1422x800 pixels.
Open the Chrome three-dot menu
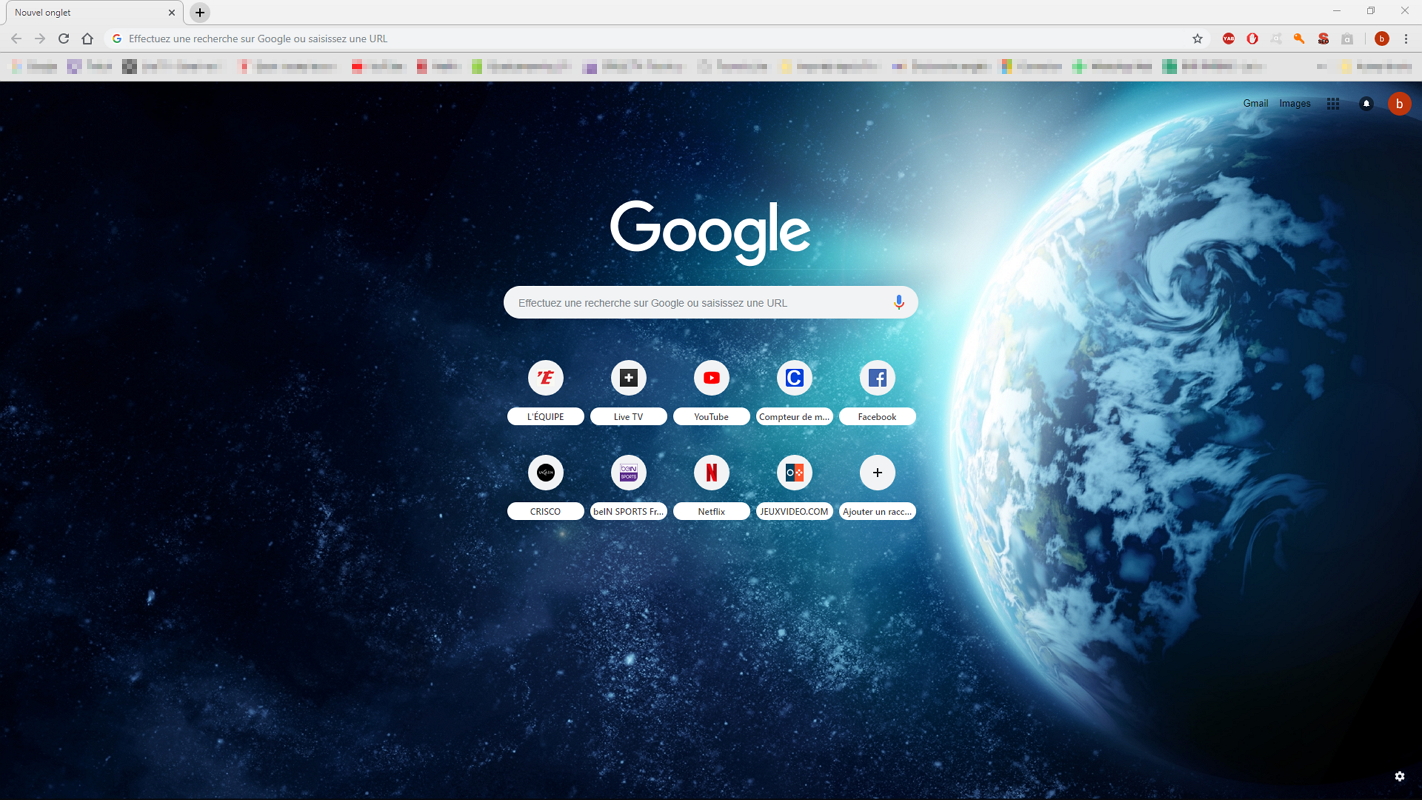[1405, 39]
